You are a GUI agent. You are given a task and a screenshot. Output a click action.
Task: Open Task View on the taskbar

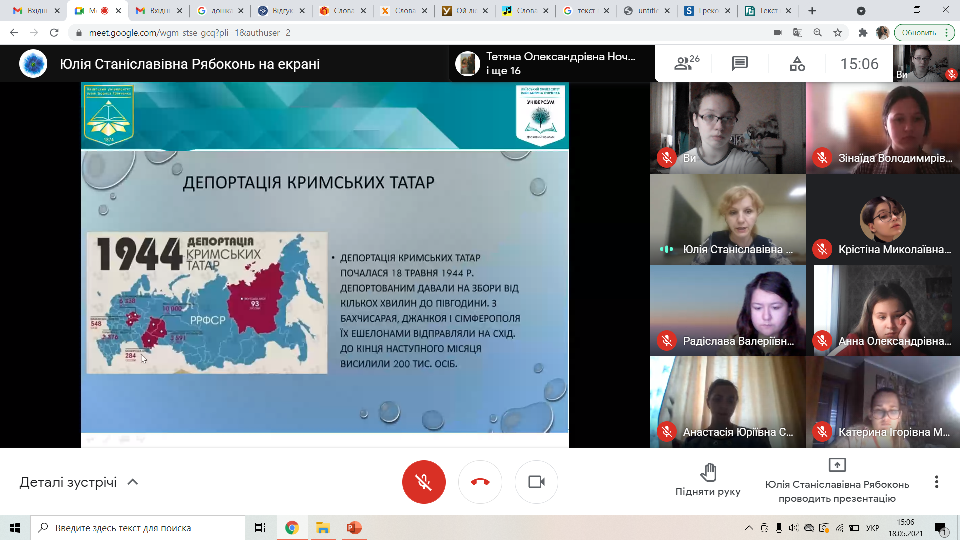(x=260, y=527)
